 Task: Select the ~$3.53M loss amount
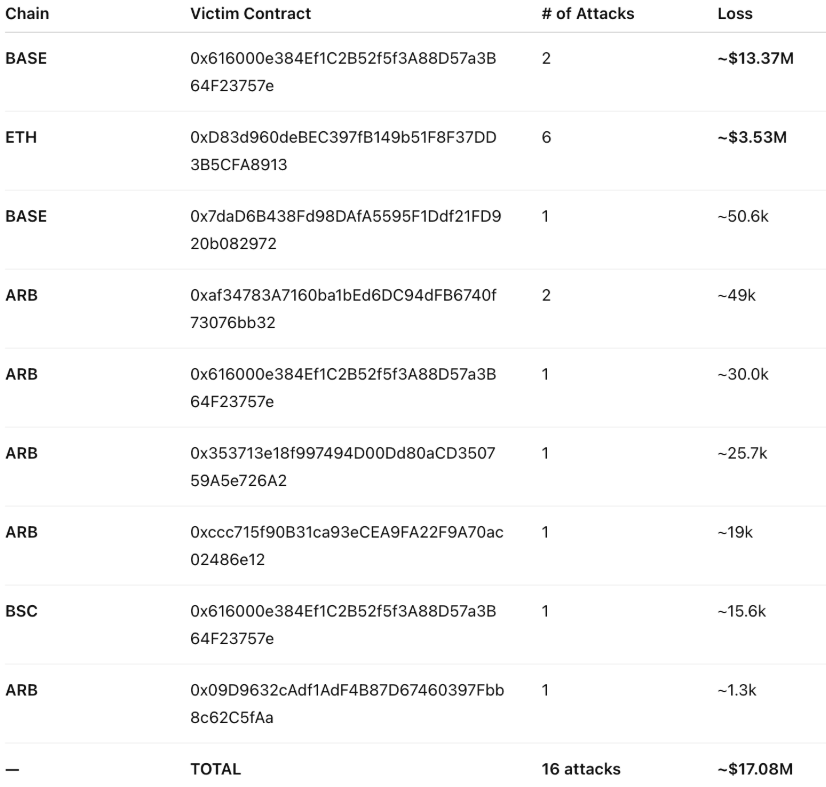(752, 138)
